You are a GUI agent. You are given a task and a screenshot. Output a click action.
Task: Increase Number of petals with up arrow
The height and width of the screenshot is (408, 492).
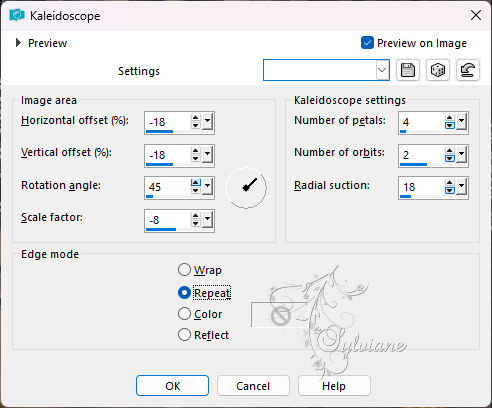[x=450, y=117]
